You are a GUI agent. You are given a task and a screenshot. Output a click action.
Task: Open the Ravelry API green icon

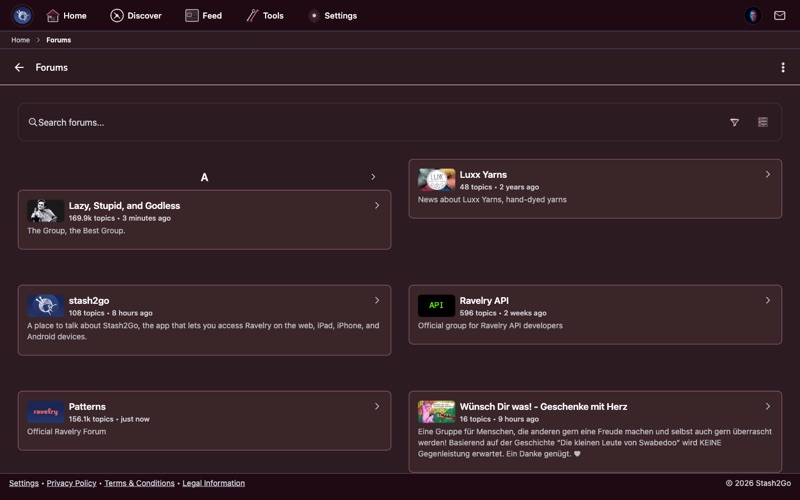436,306
